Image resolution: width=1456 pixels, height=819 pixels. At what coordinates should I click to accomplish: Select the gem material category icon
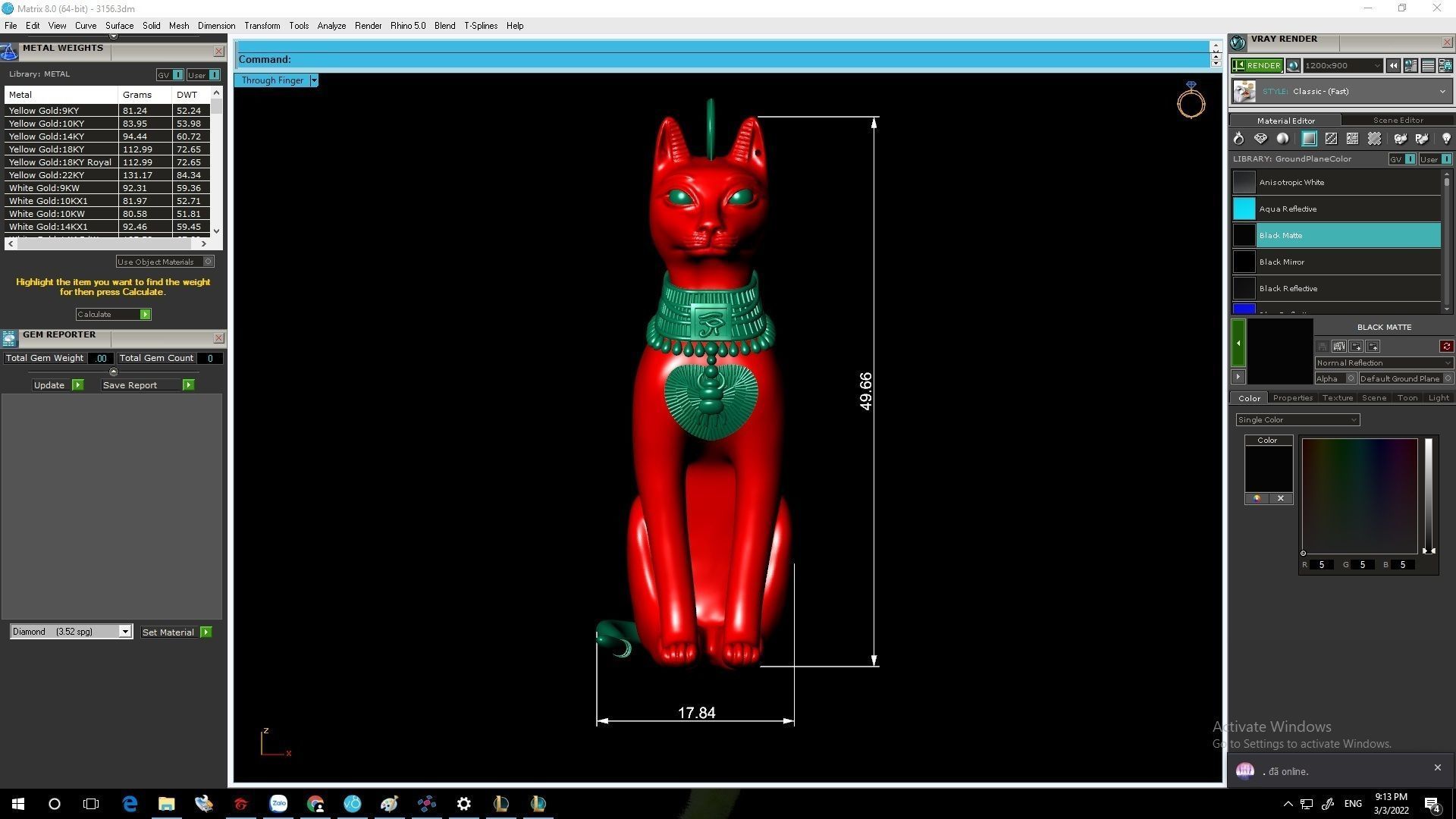[x=1260, y=139]
